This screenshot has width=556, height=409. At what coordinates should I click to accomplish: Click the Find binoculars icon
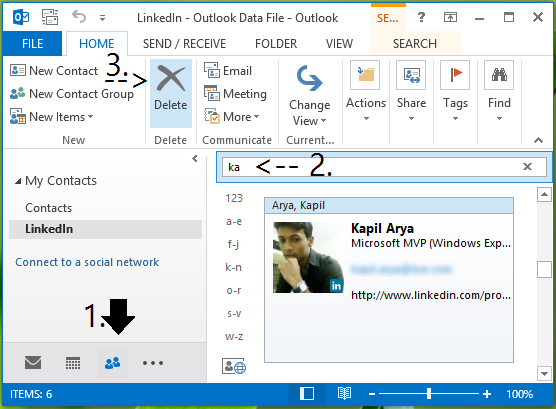coord(499,75)
